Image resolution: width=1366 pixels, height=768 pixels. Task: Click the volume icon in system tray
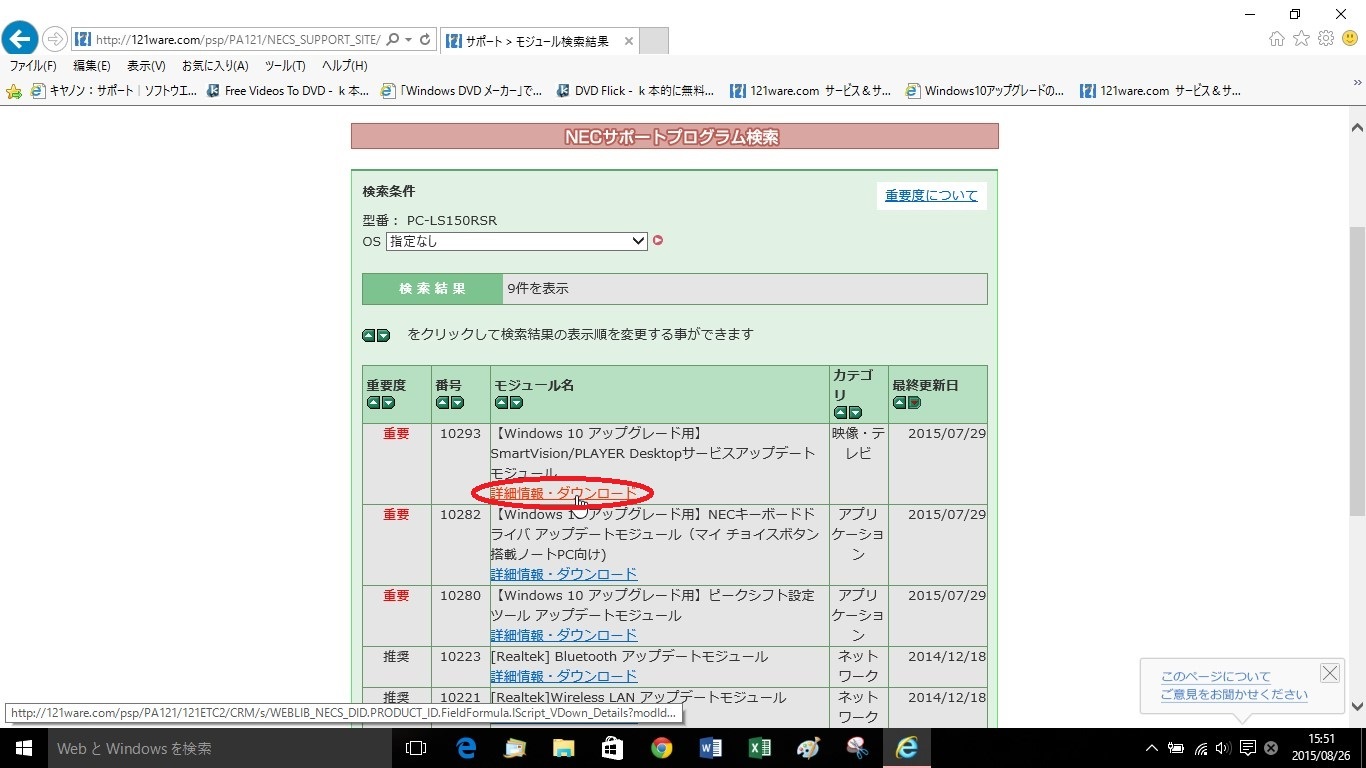click(x=1223, y=748)
